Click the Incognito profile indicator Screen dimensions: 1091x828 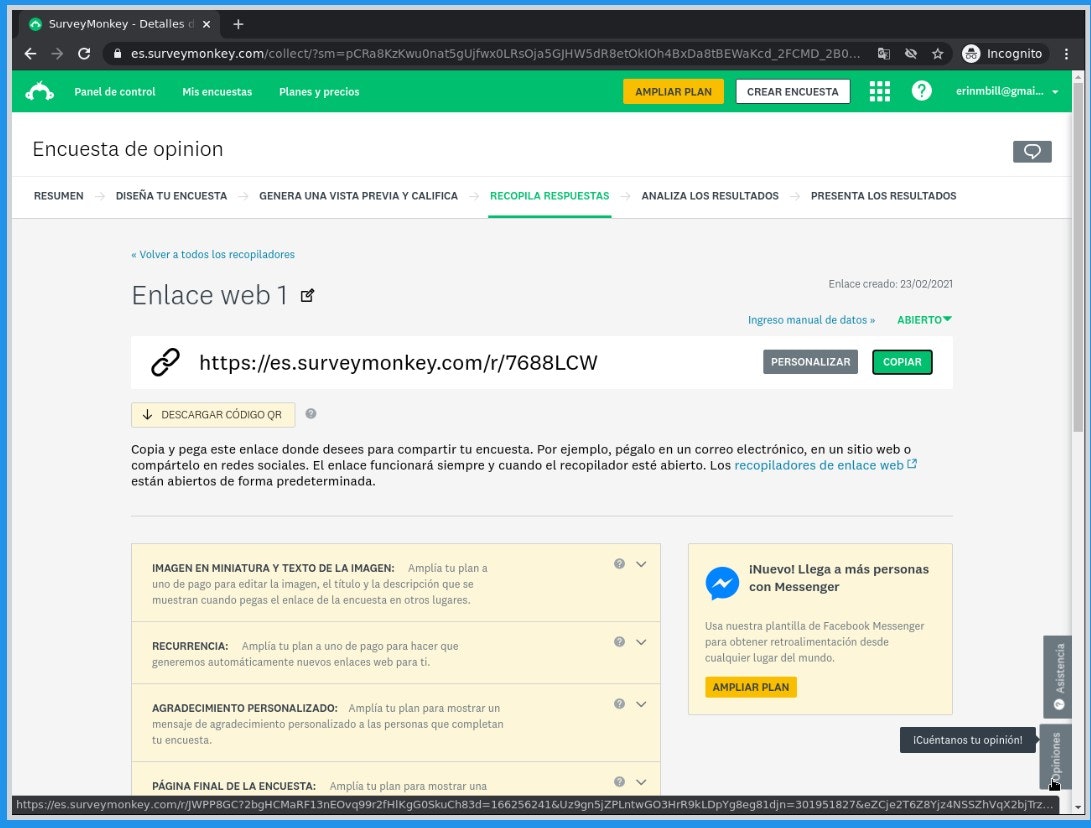(x=1002, y=54)
